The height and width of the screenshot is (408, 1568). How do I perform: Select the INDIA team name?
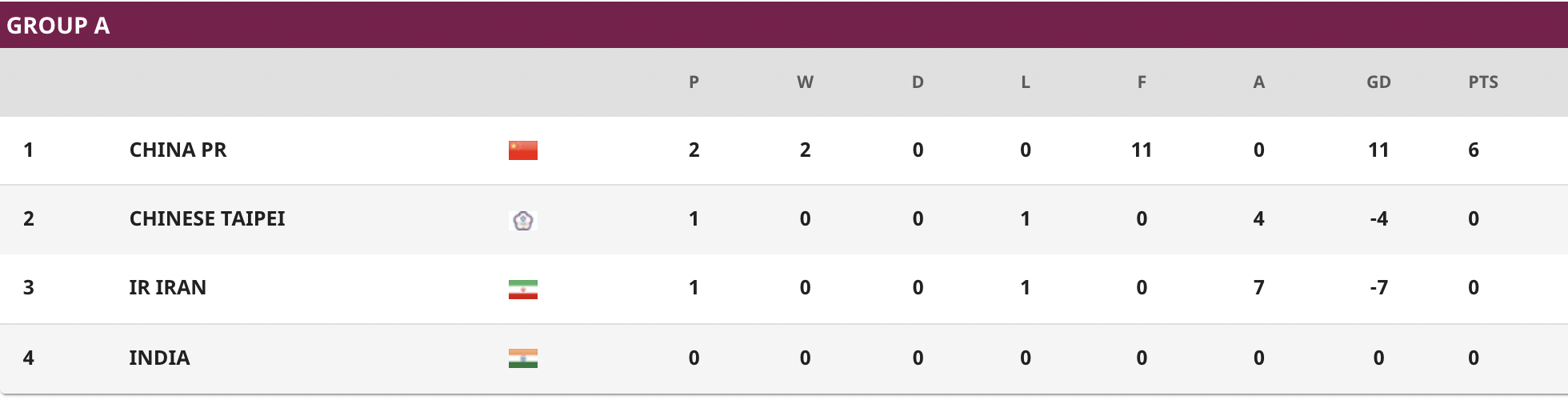point(159,358)
